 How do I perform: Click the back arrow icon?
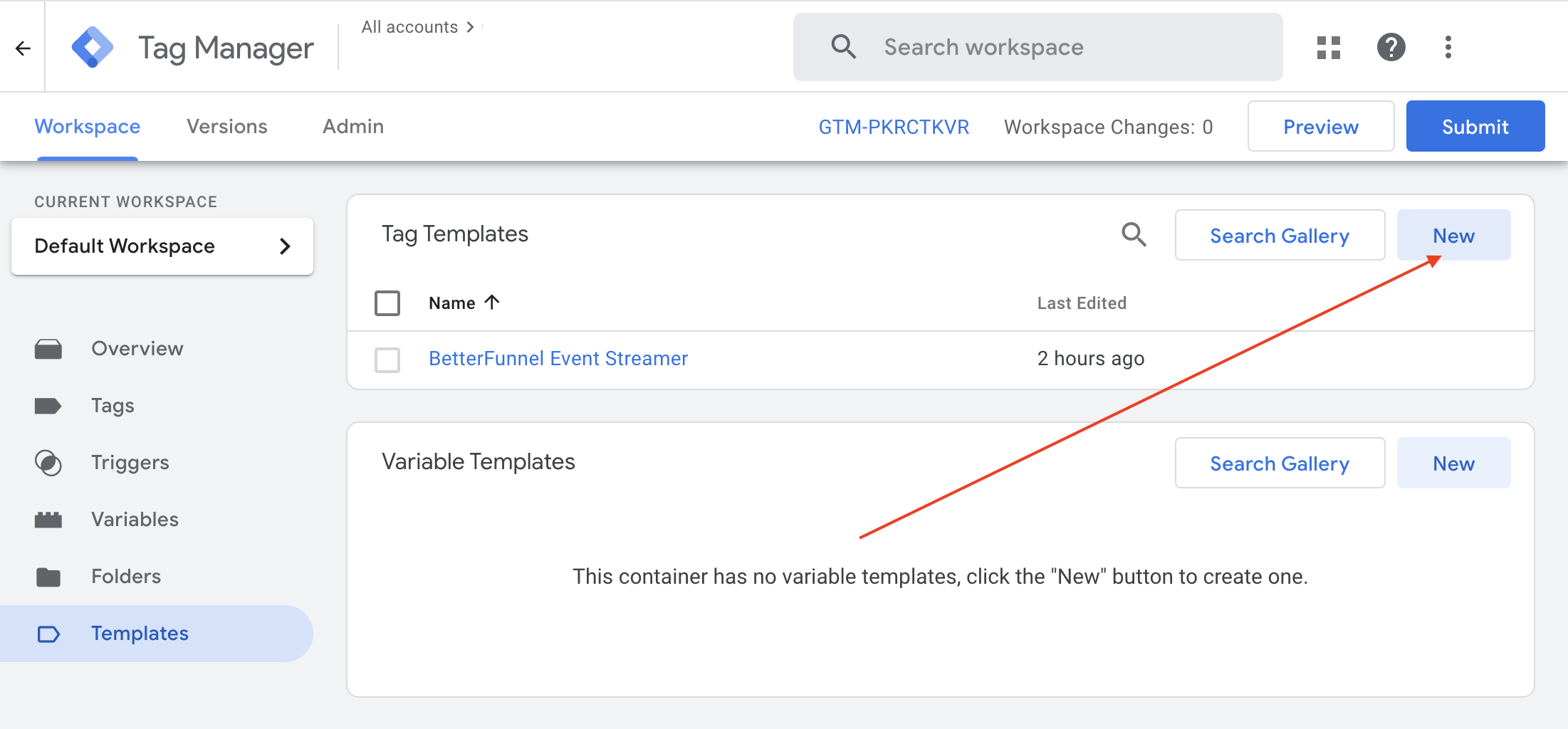coord(23,48)
